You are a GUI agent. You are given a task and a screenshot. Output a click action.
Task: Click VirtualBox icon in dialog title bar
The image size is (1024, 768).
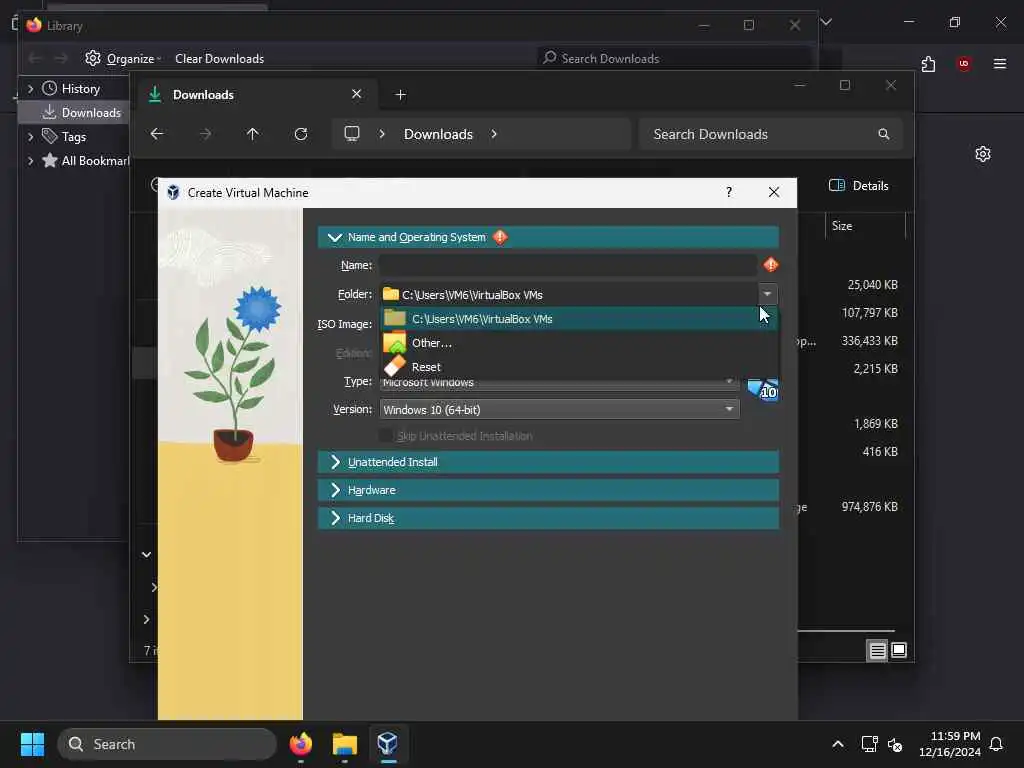click(x=173, y=192)
